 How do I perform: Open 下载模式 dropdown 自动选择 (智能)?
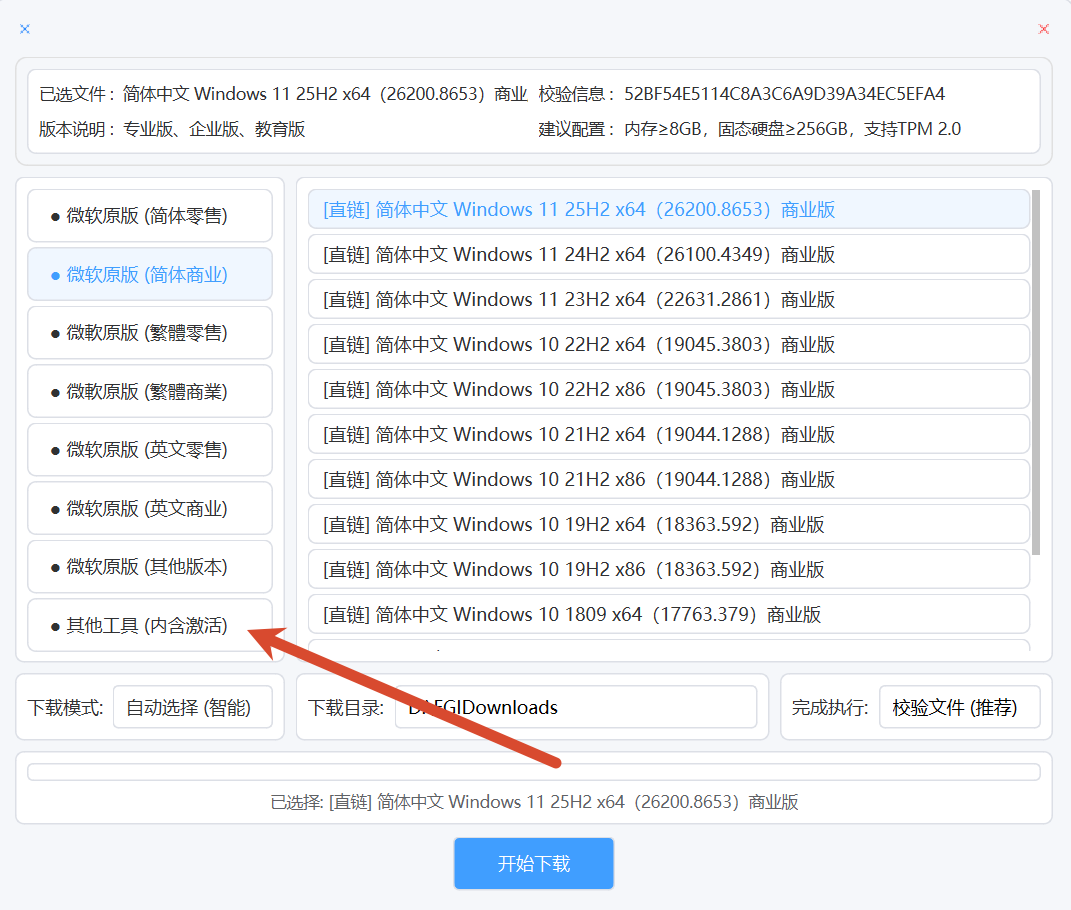click(193, 707)
